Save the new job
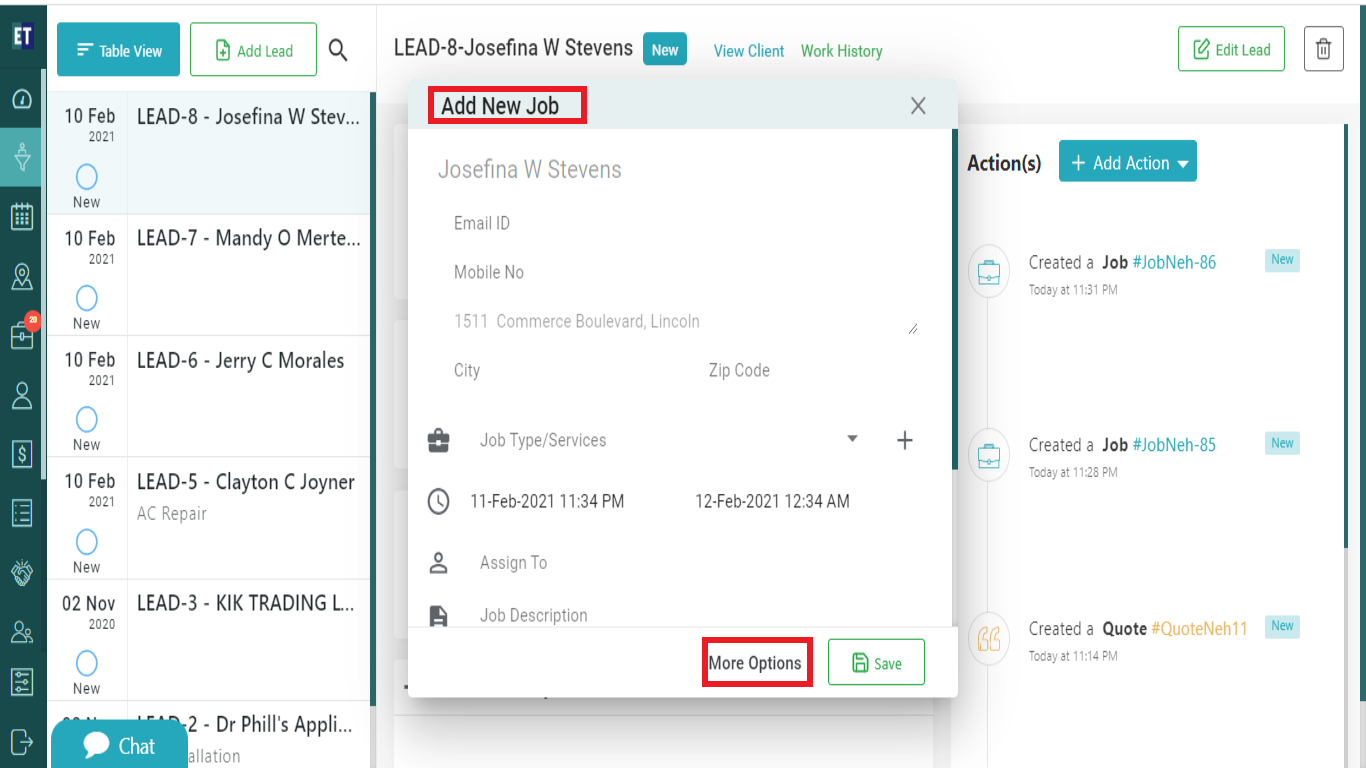The image size is (1366, 768). 876,663
